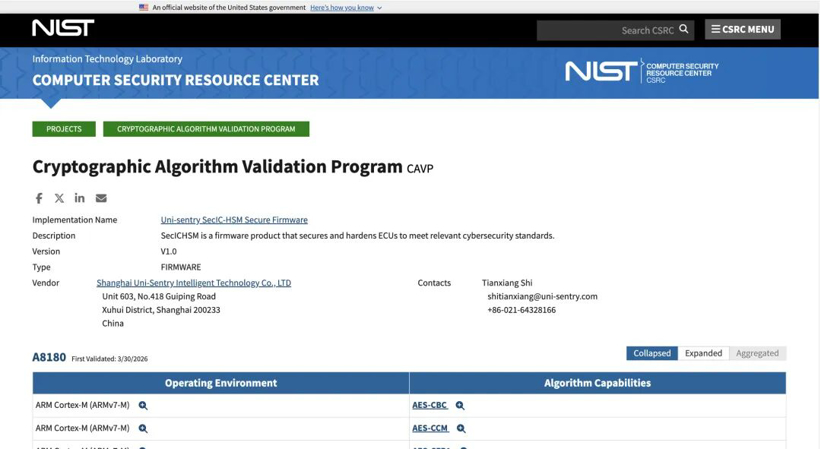
Task: Share page via Facebook icon
Action: pyautogui.click(x=39, y=198)
